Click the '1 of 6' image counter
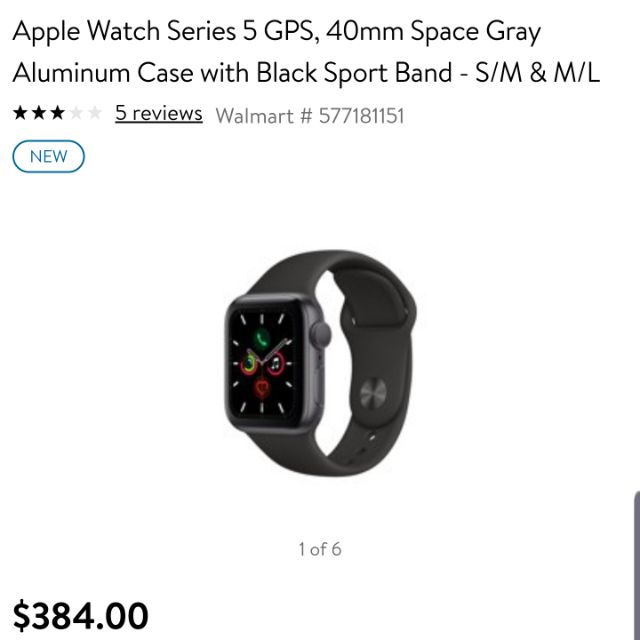Viewport: 640px width, 640px height. coord(320,549)
